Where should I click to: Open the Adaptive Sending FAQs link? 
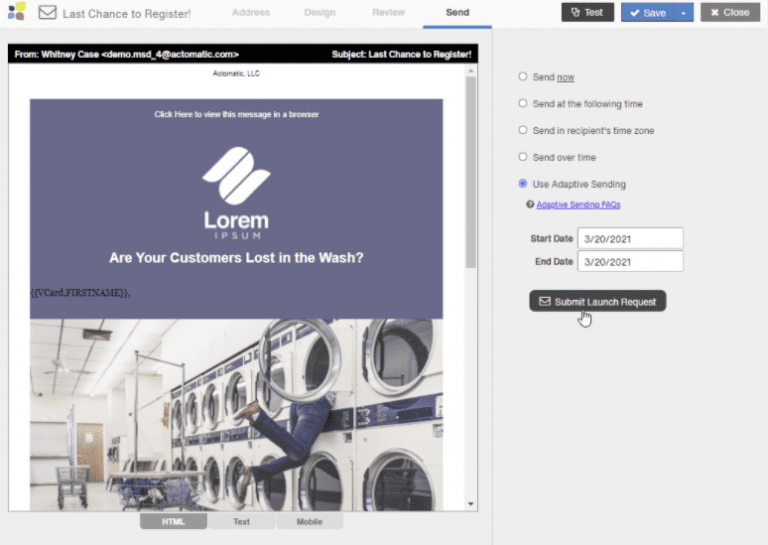[x=578, y=204]
